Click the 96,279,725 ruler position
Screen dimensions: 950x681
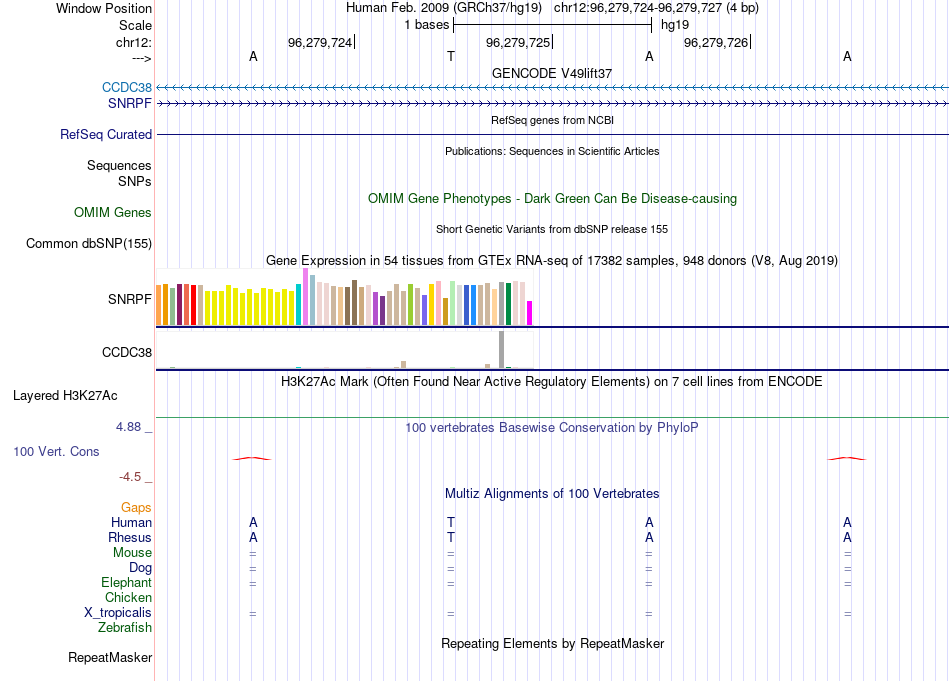[x=518, y=42]
